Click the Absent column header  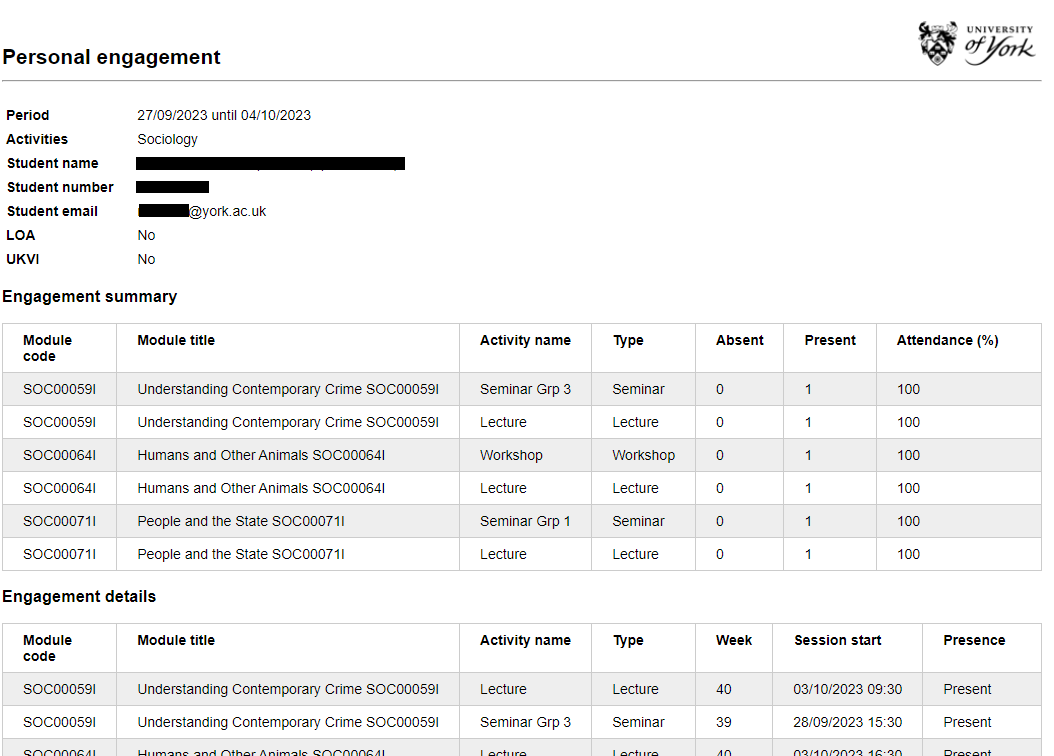[x=739, y=340]
